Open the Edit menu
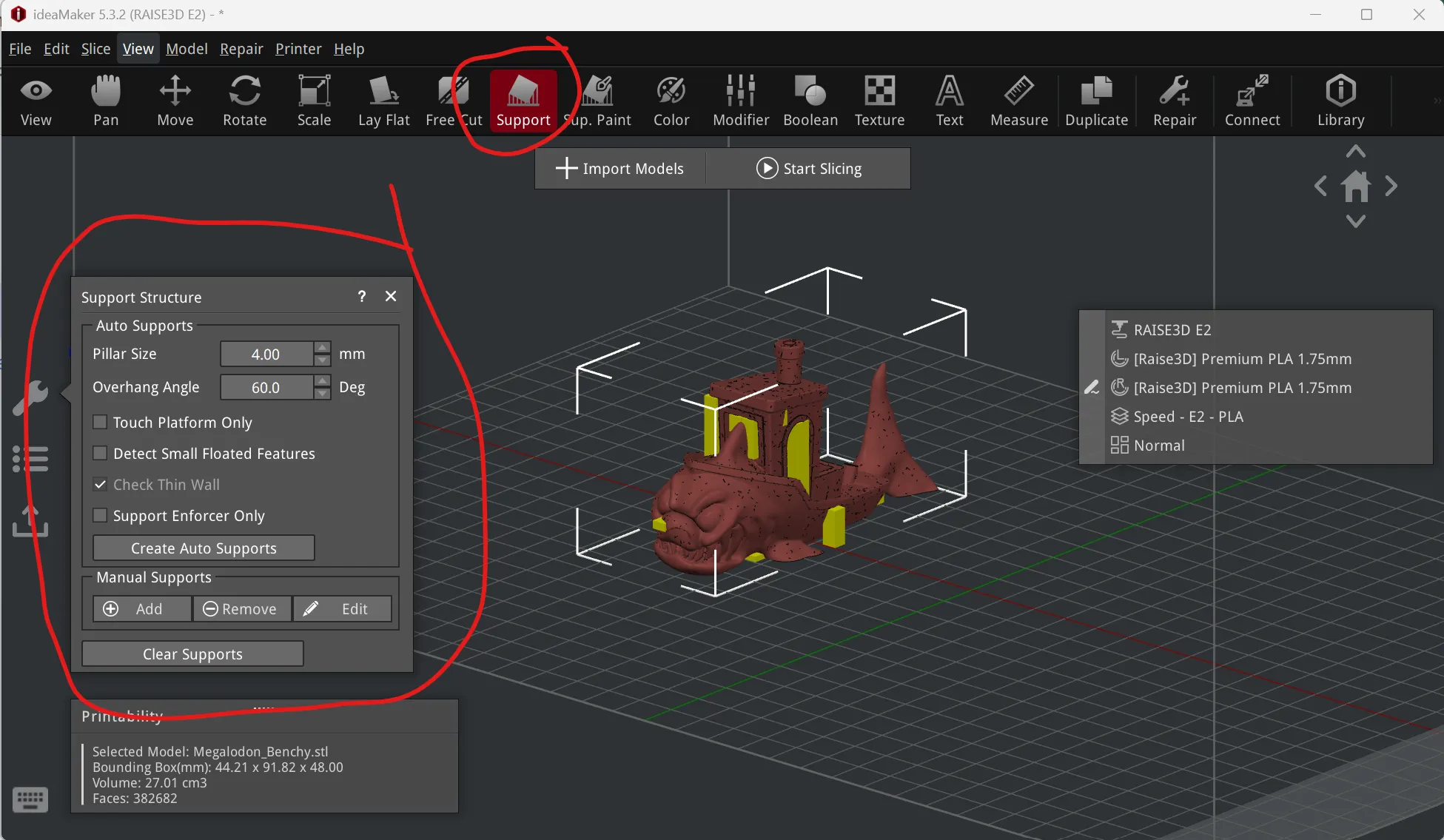The height and width of the screenshot is (840, 1444). tap(56, 49)
